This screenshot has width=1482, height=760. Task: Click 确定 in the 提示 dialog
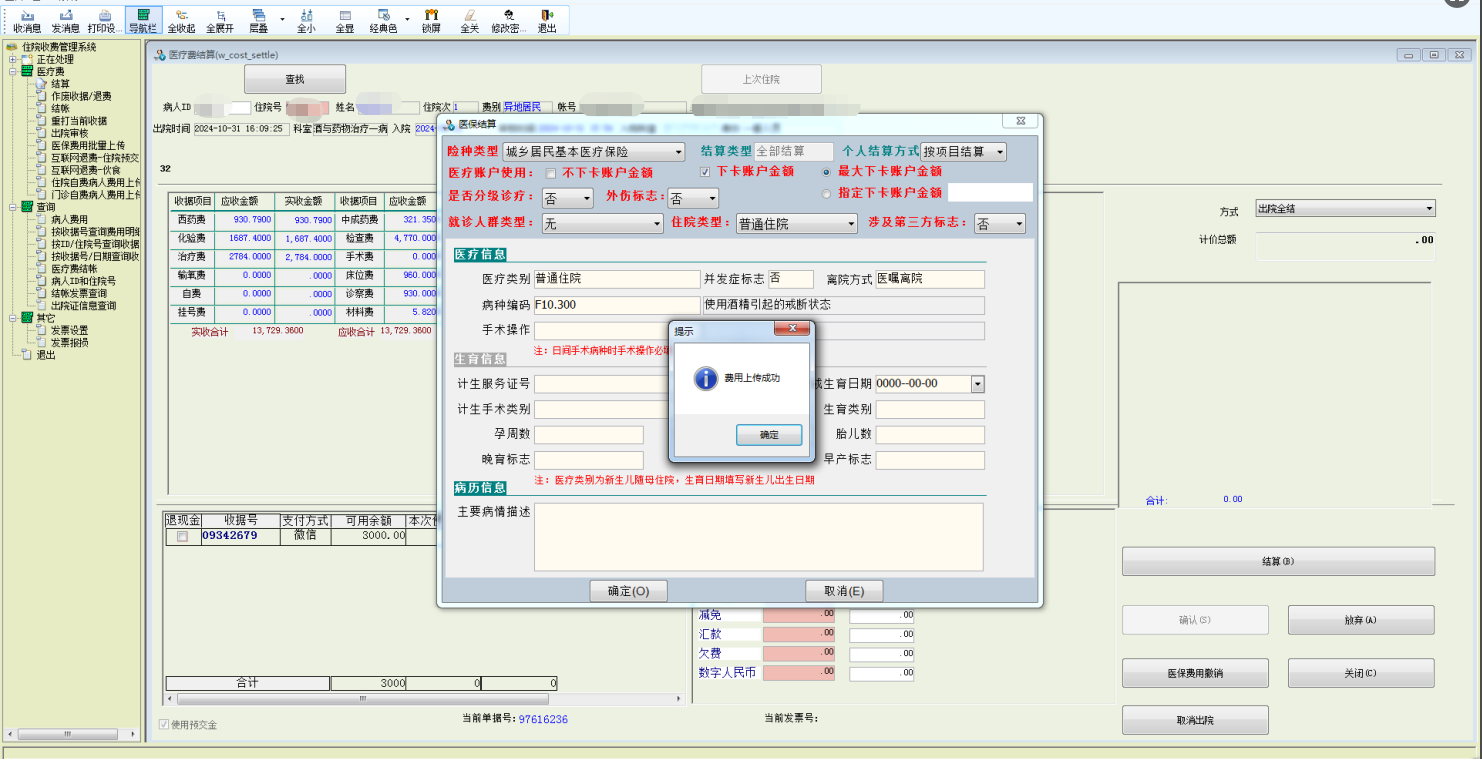click(769, 435)
